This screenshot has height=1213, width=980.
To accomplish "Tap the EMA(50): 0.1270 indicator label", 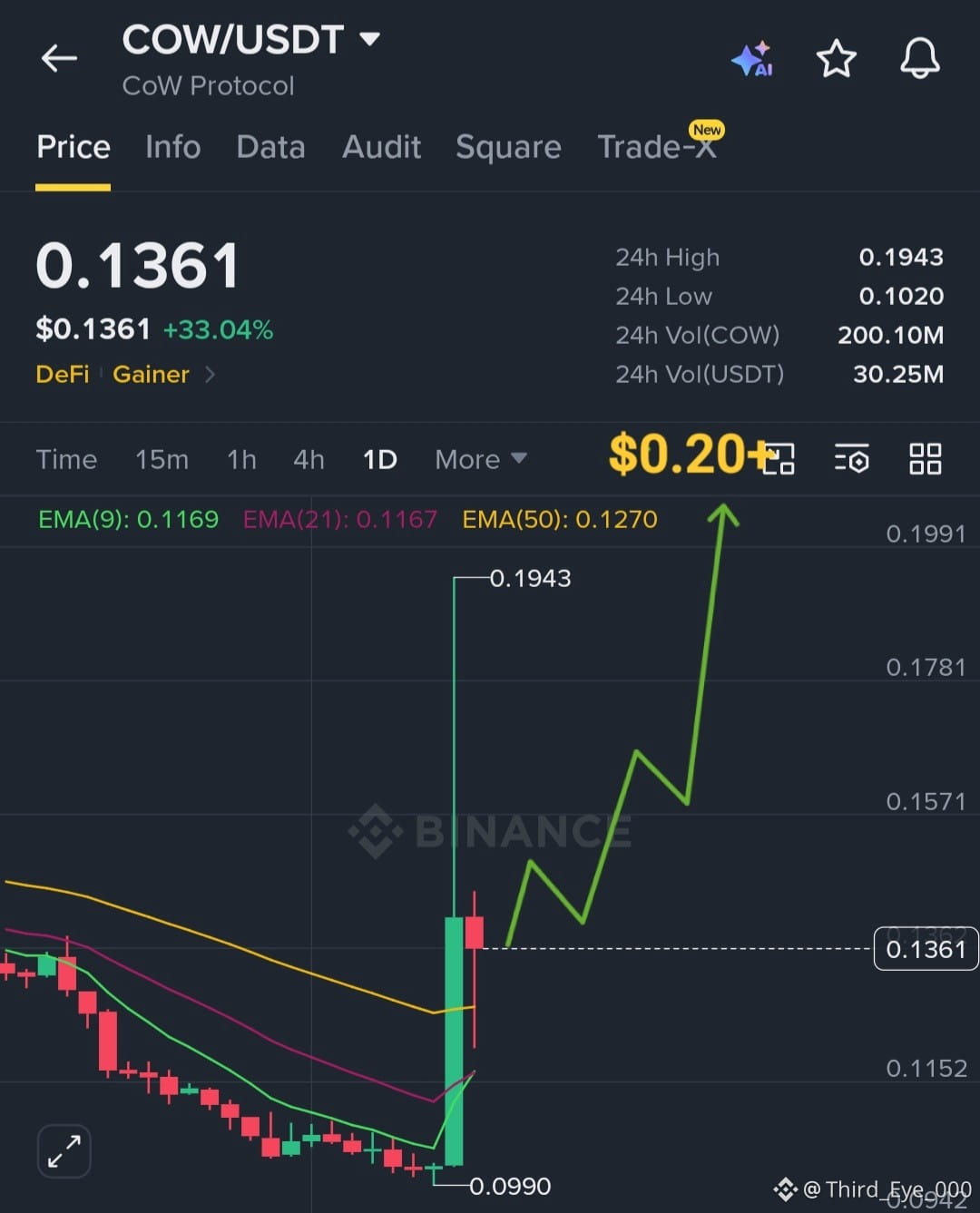I will (560, 519).
